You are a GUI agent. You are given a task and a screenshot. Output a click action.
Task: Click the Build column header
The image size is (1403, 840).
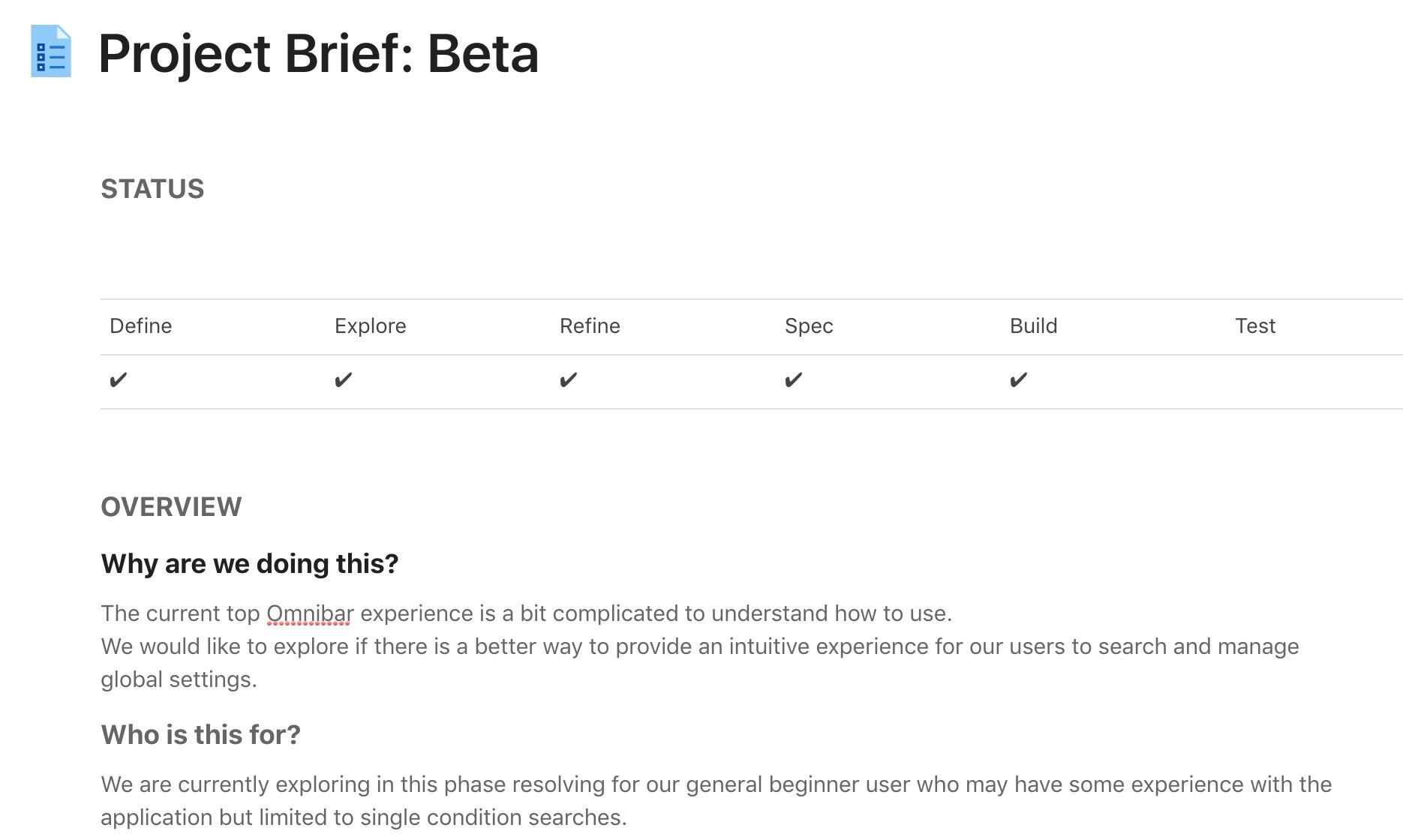[x=1033, y=326]
